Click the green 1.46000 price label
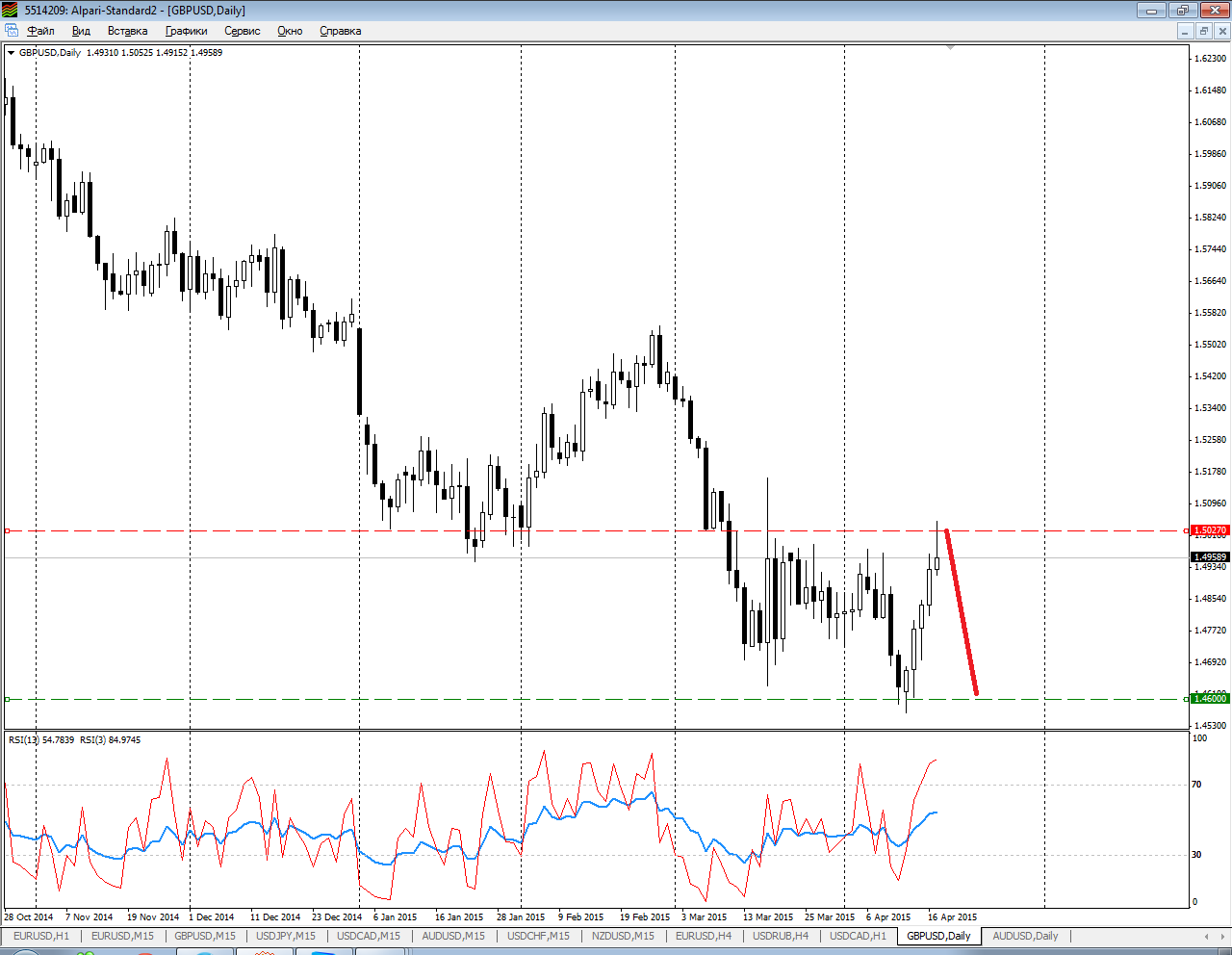Screen dimensions: 1232x955 [1210, 699]
